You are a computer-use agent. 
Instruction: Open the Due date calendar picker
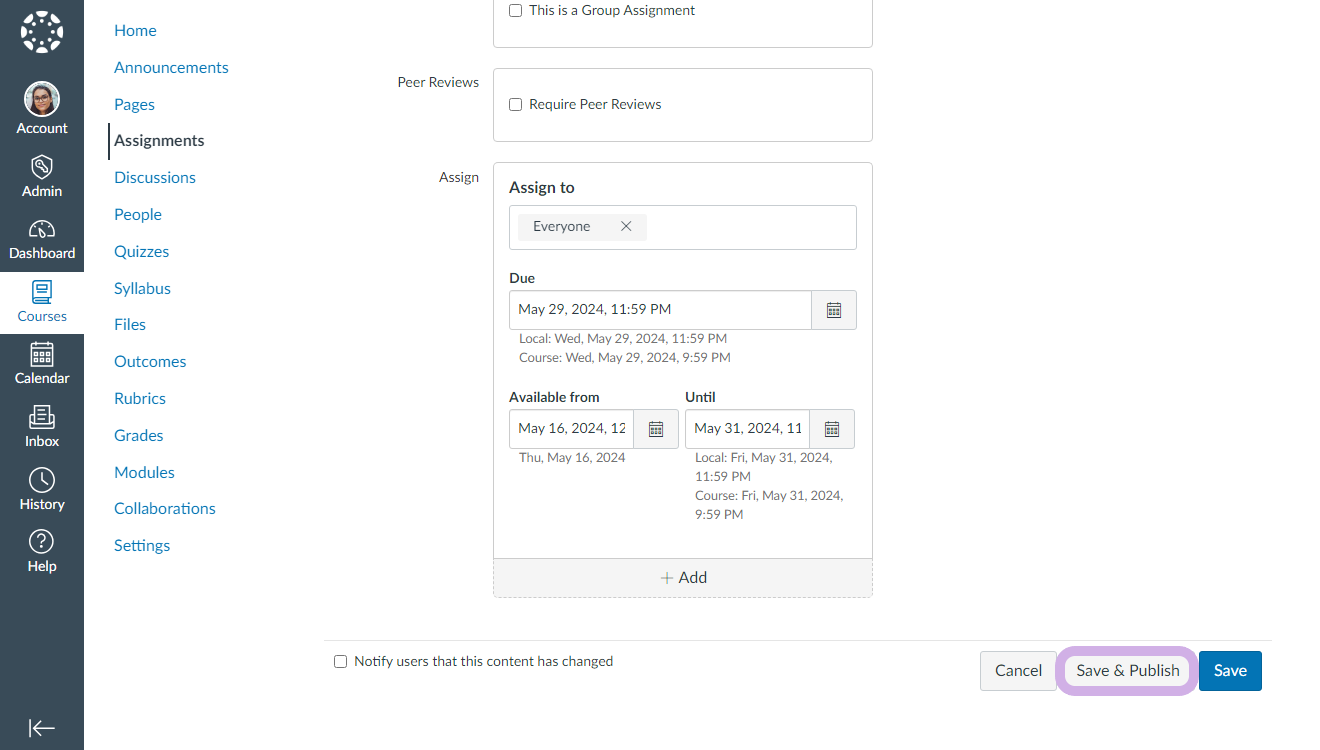(834, 310)
